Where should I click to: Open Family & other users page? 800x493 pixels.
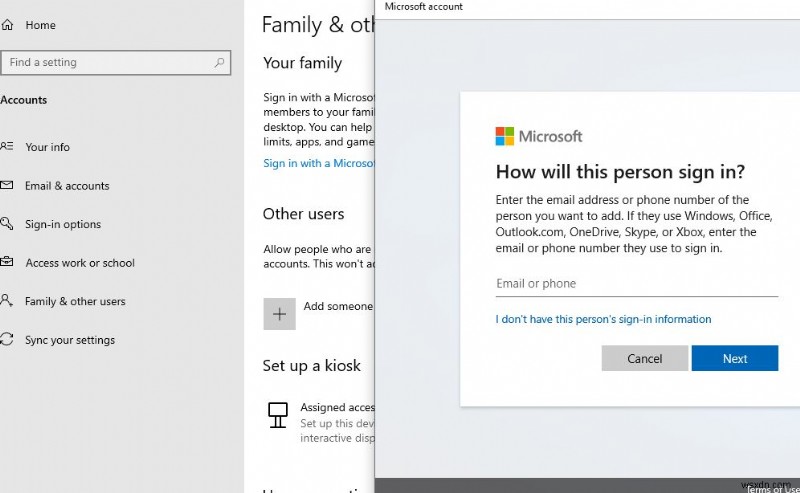click(75, 301)
